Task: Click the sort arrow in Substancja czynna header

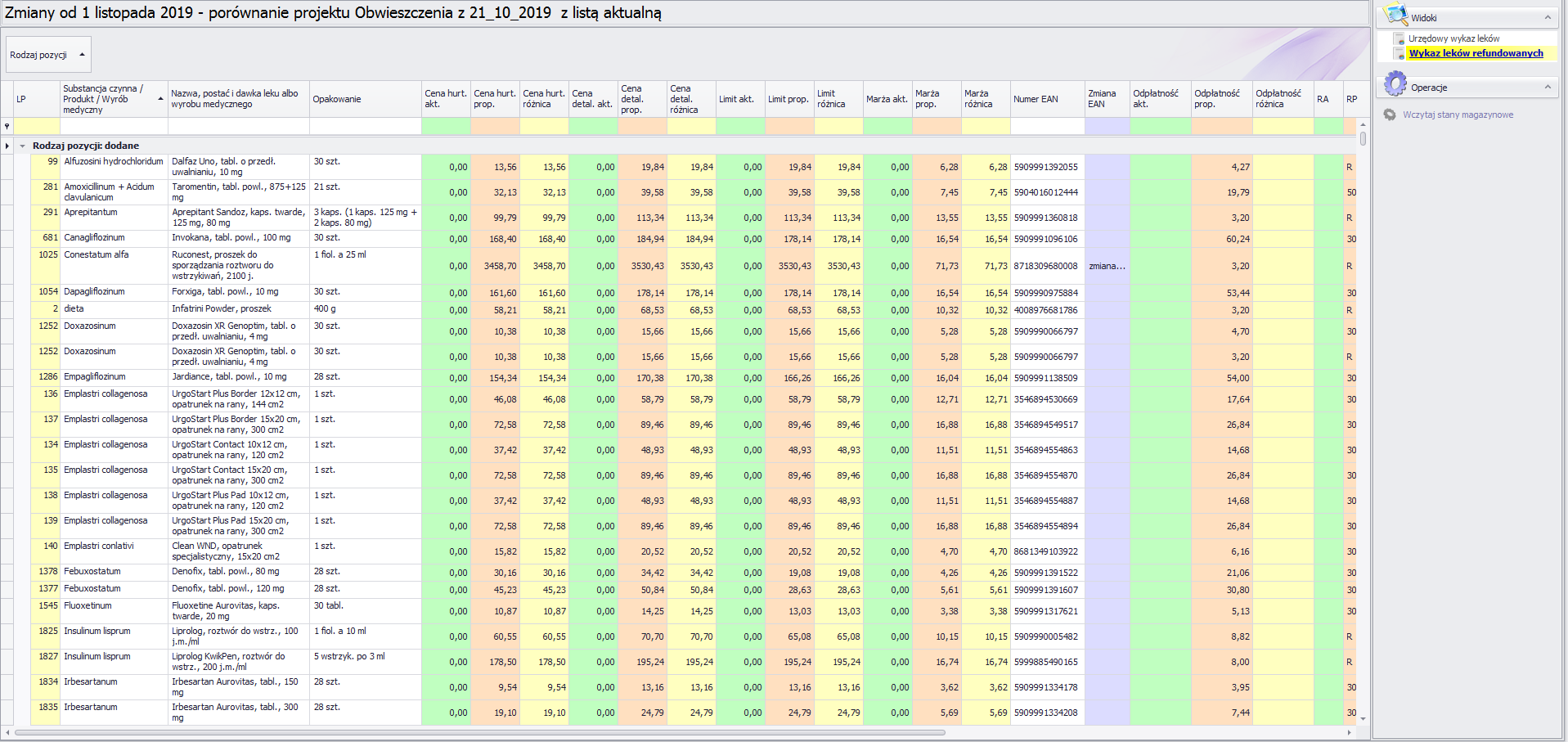Action: coord(160,99)
